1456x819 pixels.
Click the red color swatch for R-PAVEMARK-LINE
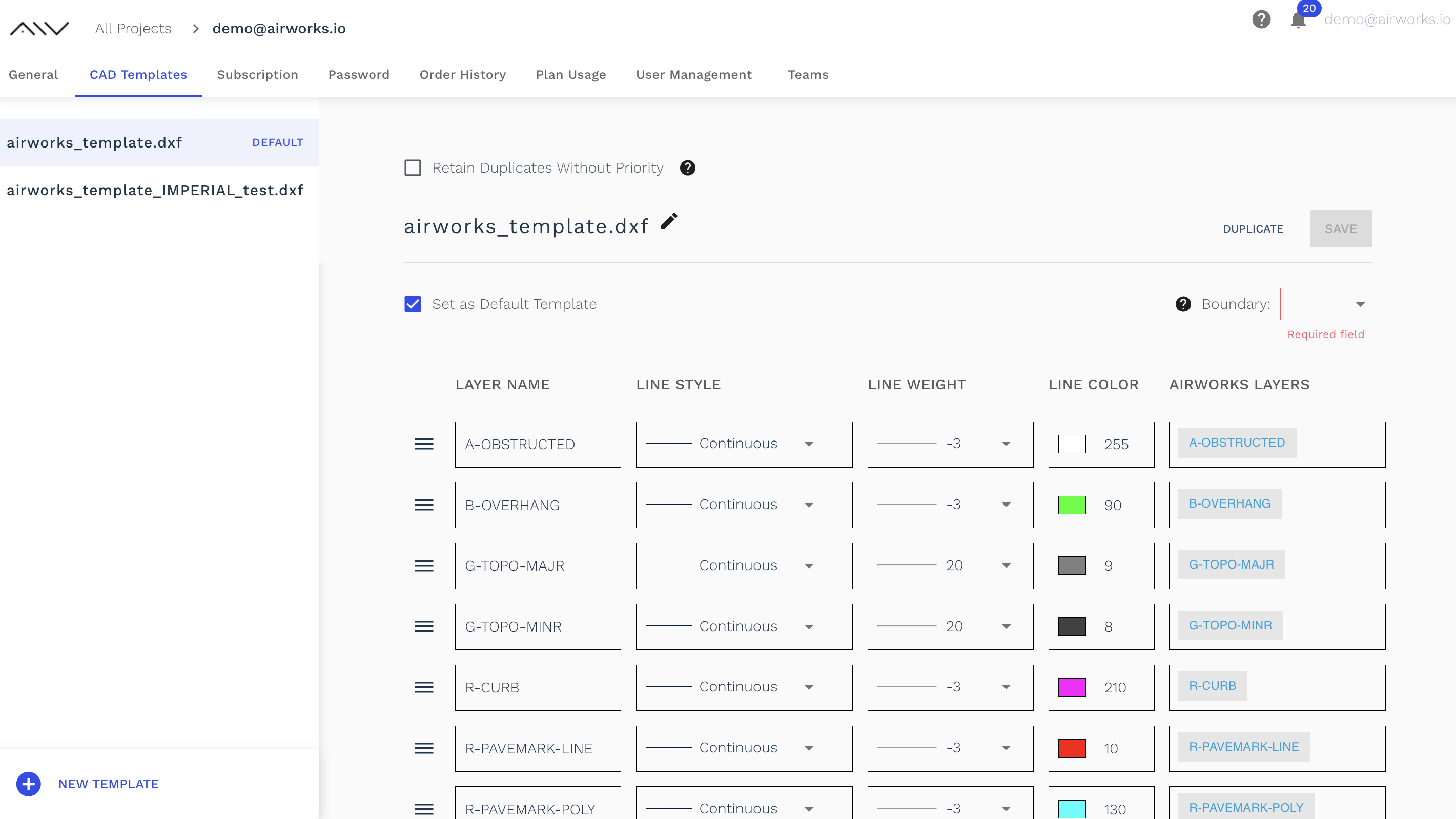click(1072, 748)
